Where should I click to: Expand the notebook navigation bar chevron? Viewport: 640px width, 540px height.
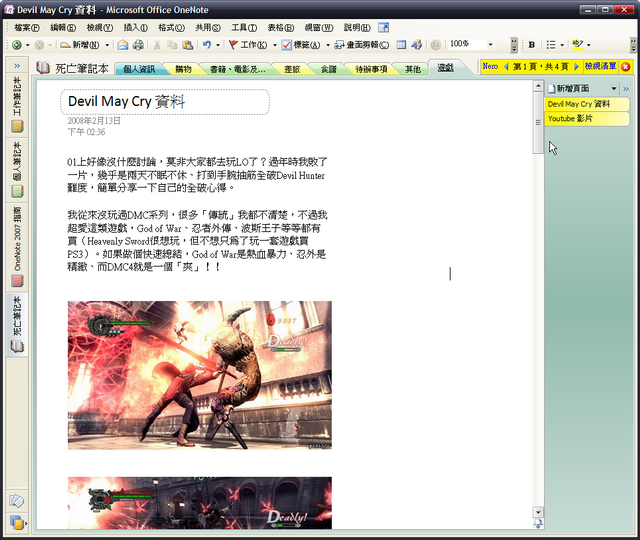pos(17,66)
